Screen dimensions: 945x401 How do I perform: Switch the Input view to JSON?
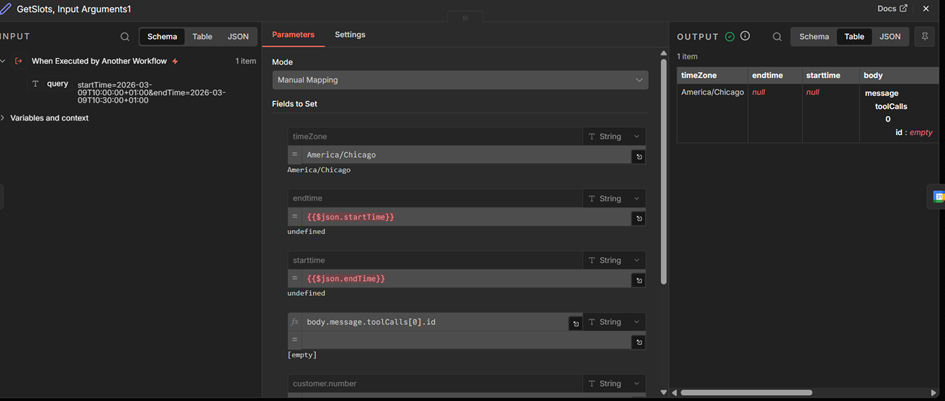coord(238,37)
